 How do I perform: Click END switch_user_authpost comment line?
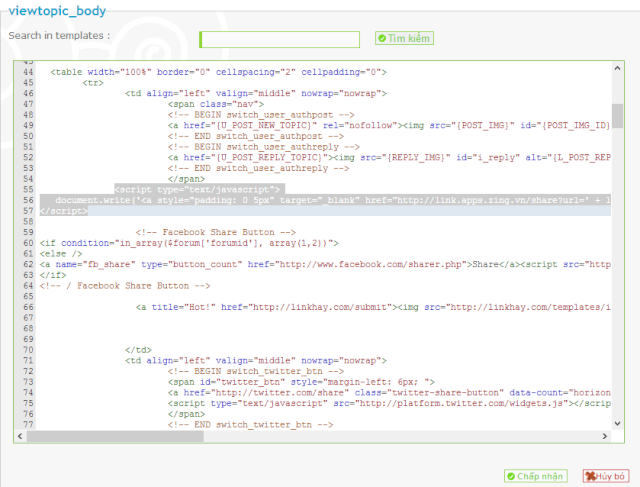click(256, 136)
